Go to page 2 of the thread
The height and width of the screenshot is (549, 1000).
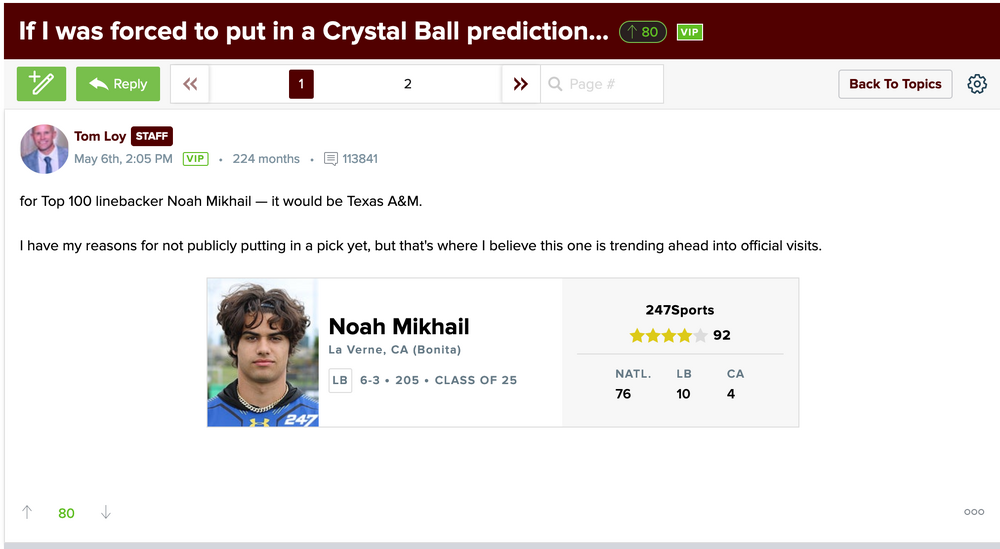407,84
